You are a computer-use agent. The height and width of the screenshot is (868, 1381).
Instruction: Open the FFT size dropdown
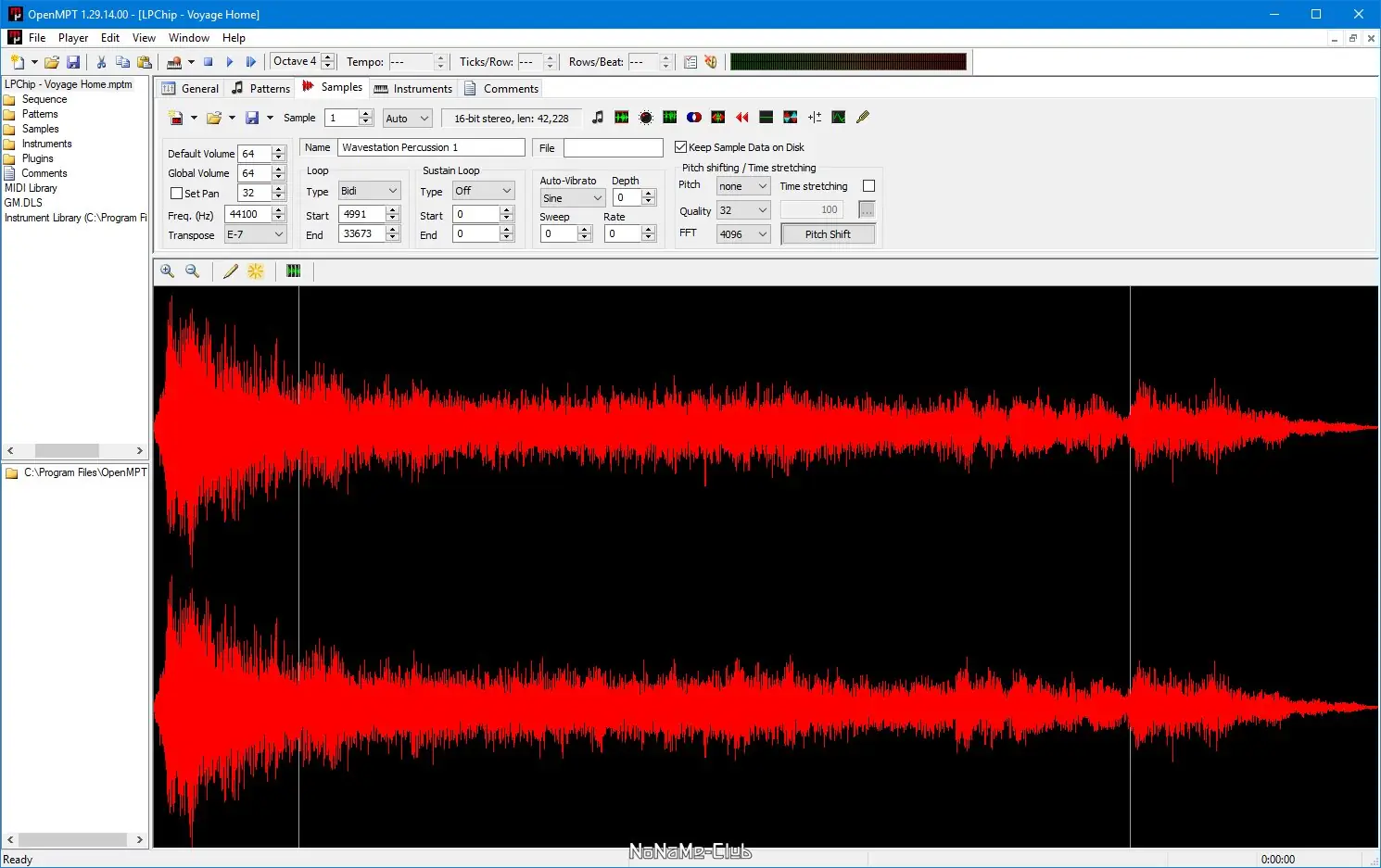743,234
